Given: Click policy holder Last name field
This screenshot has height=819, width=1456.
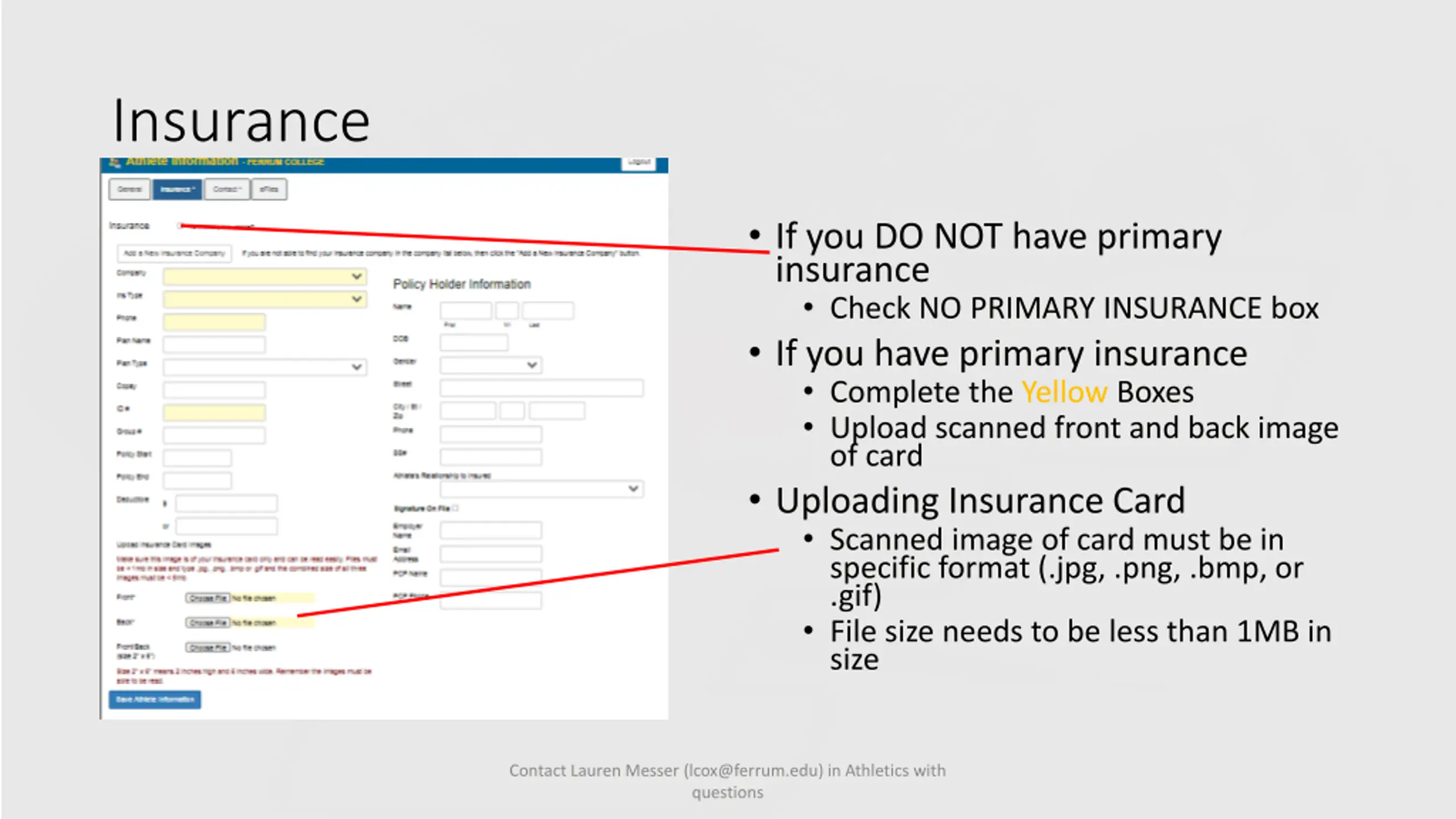Looking at the screenshot, I should pyautogui.click(x=548, y=311).
